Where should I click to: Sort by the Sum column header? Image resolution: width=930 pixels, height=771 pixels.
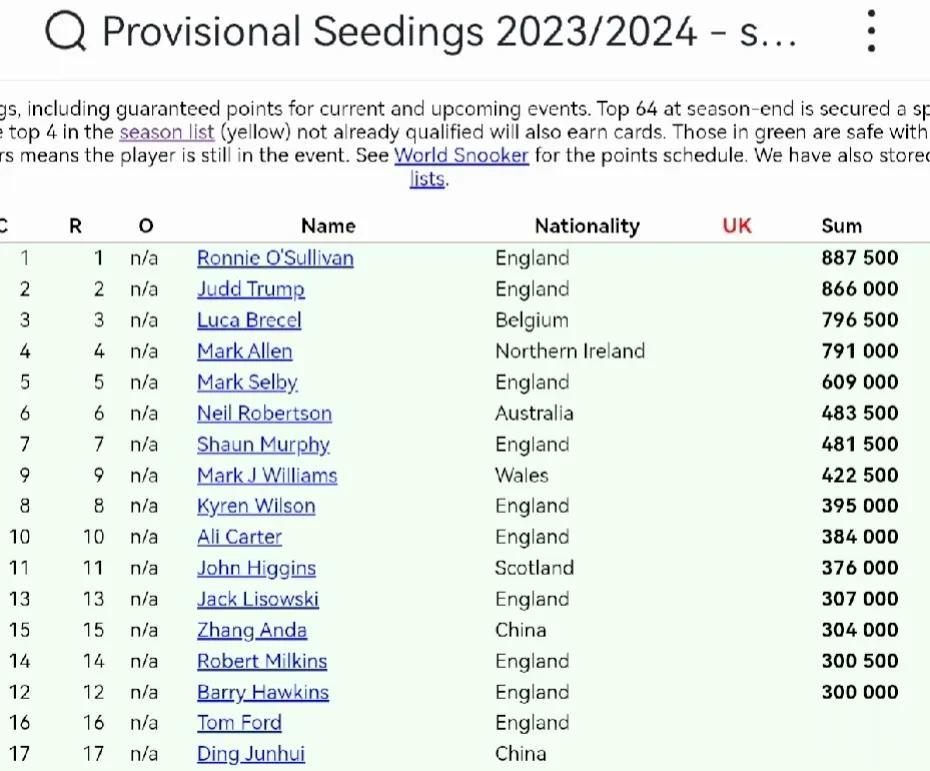(x=841, y=226)
